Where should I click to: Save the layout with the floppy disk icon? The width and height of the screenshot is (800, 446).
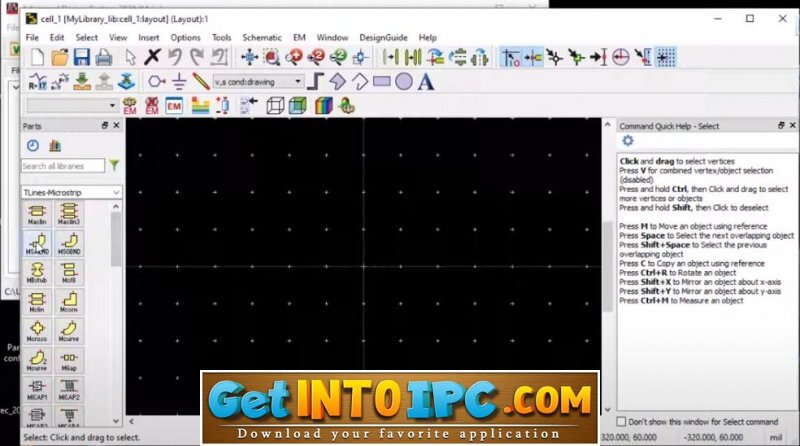coord(82,57)
